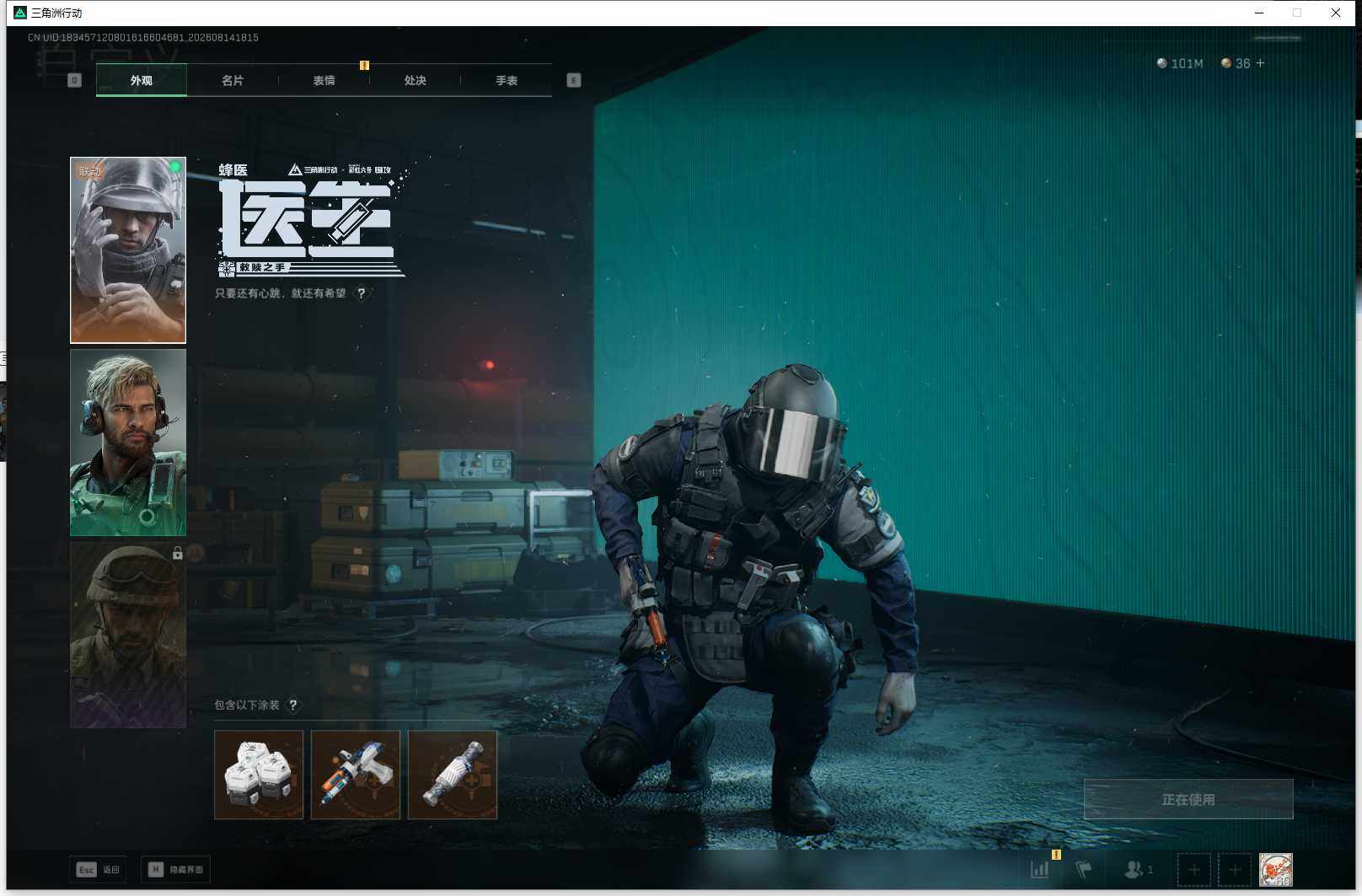Screen dimensions: 1362x896
Task: Select the helmeted 联动 skin portrait
Action: click(128, 250)
